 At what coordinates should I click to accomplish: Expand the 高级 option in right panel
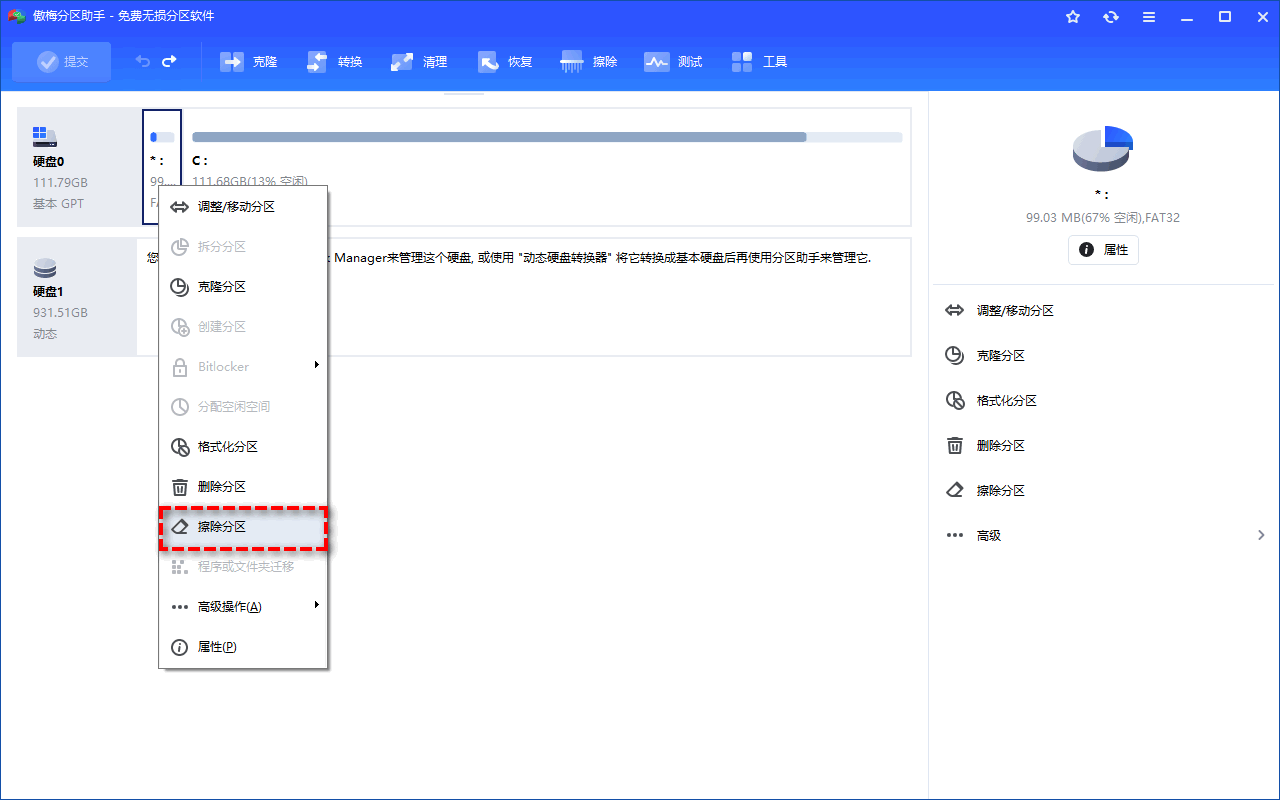(1105, 536)
